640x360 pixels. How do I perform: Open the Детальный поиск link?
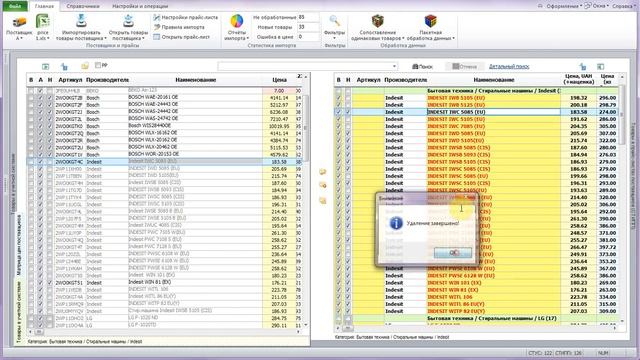[509, 67]
